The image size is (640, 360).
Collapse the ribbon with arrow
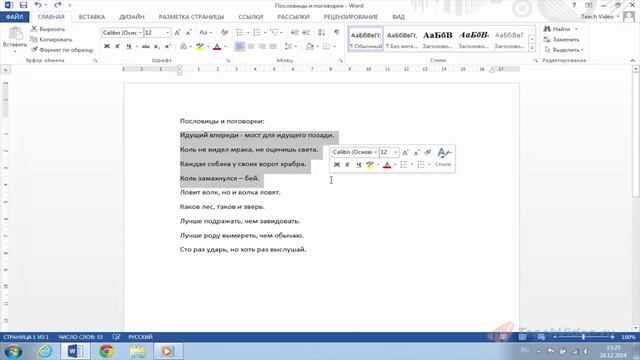click(633, 60)
